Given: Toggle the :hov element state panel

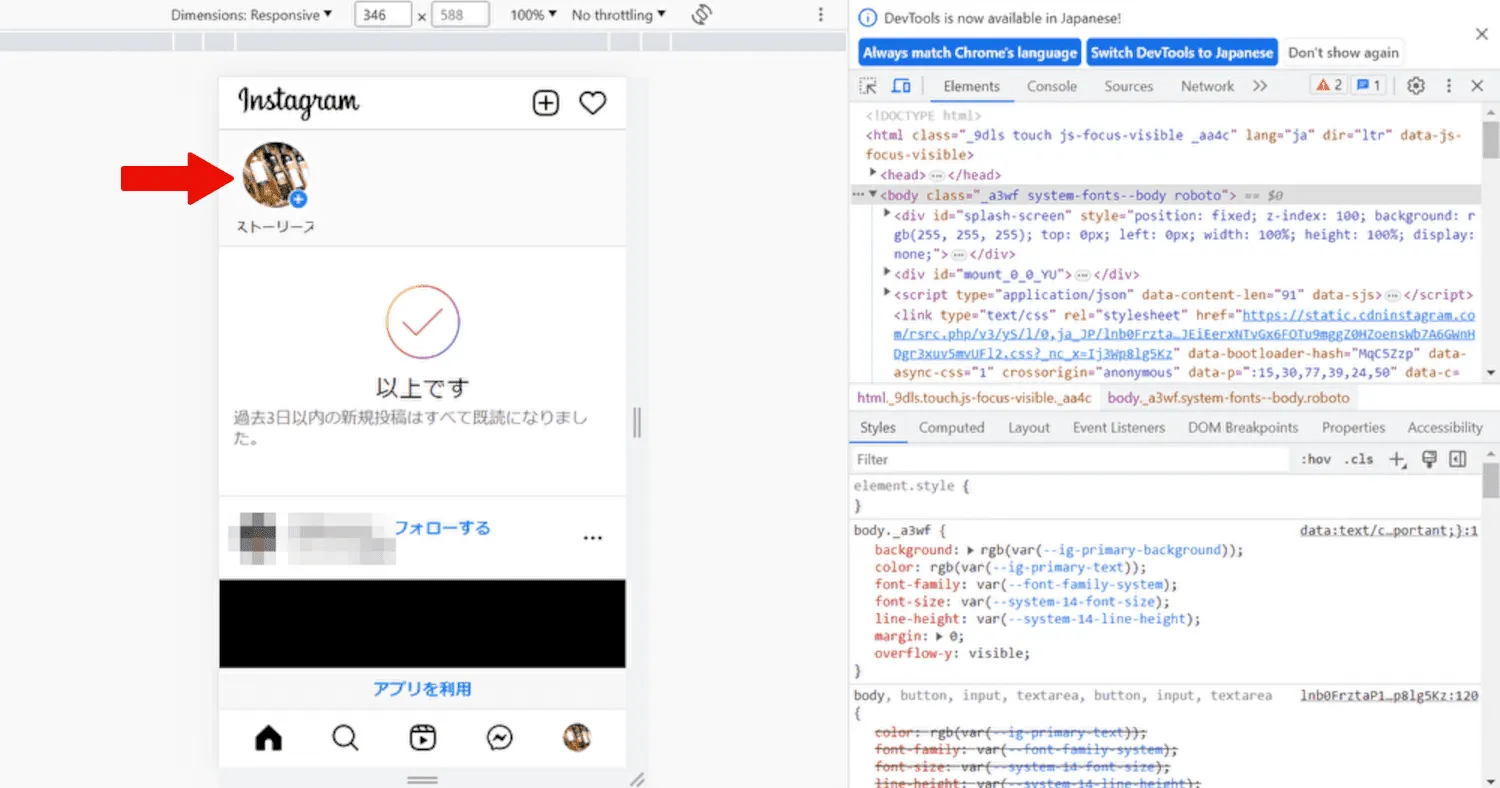Looking at the screenshot, I should click(x=1316, y=460).
